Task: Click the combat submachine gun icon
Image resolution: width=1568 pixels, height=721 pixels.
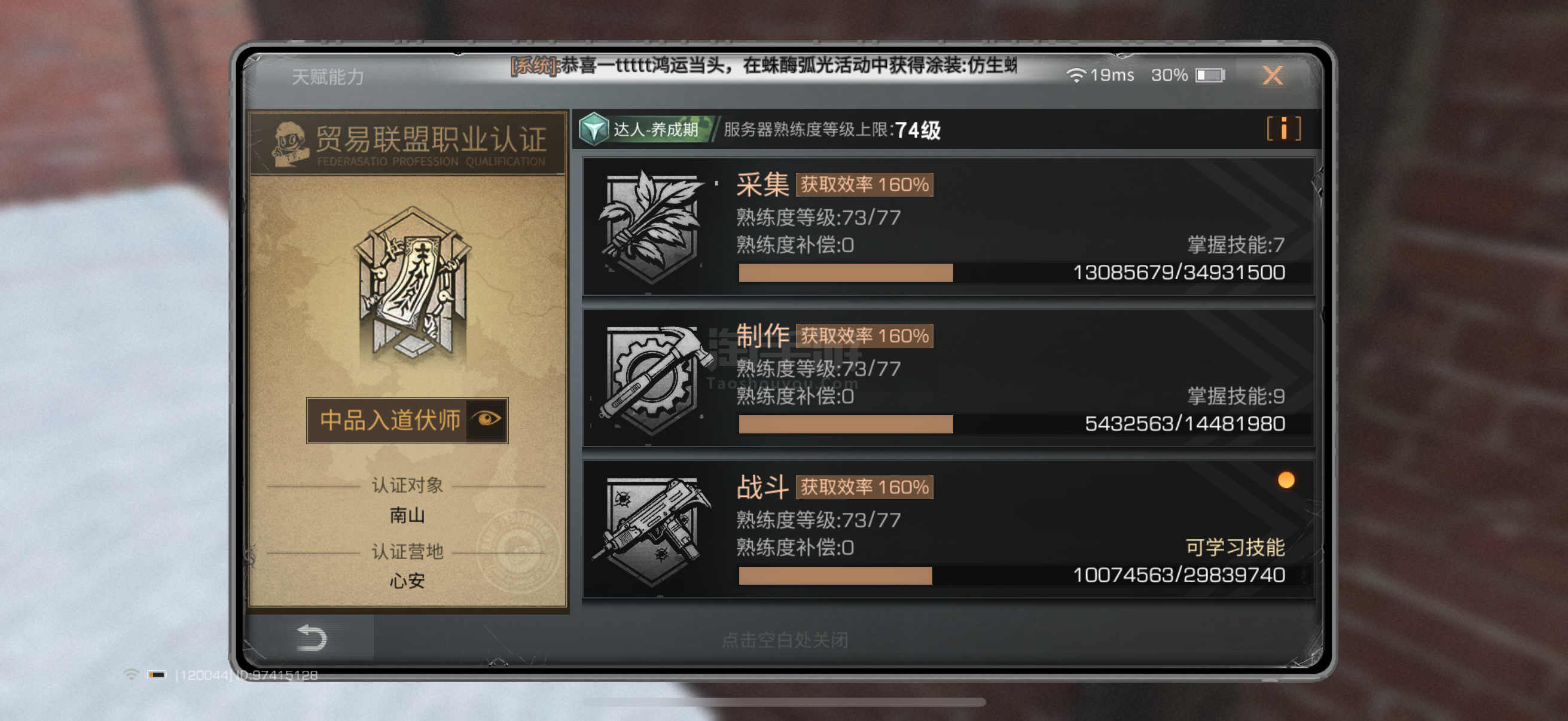Action: [654, 531]
